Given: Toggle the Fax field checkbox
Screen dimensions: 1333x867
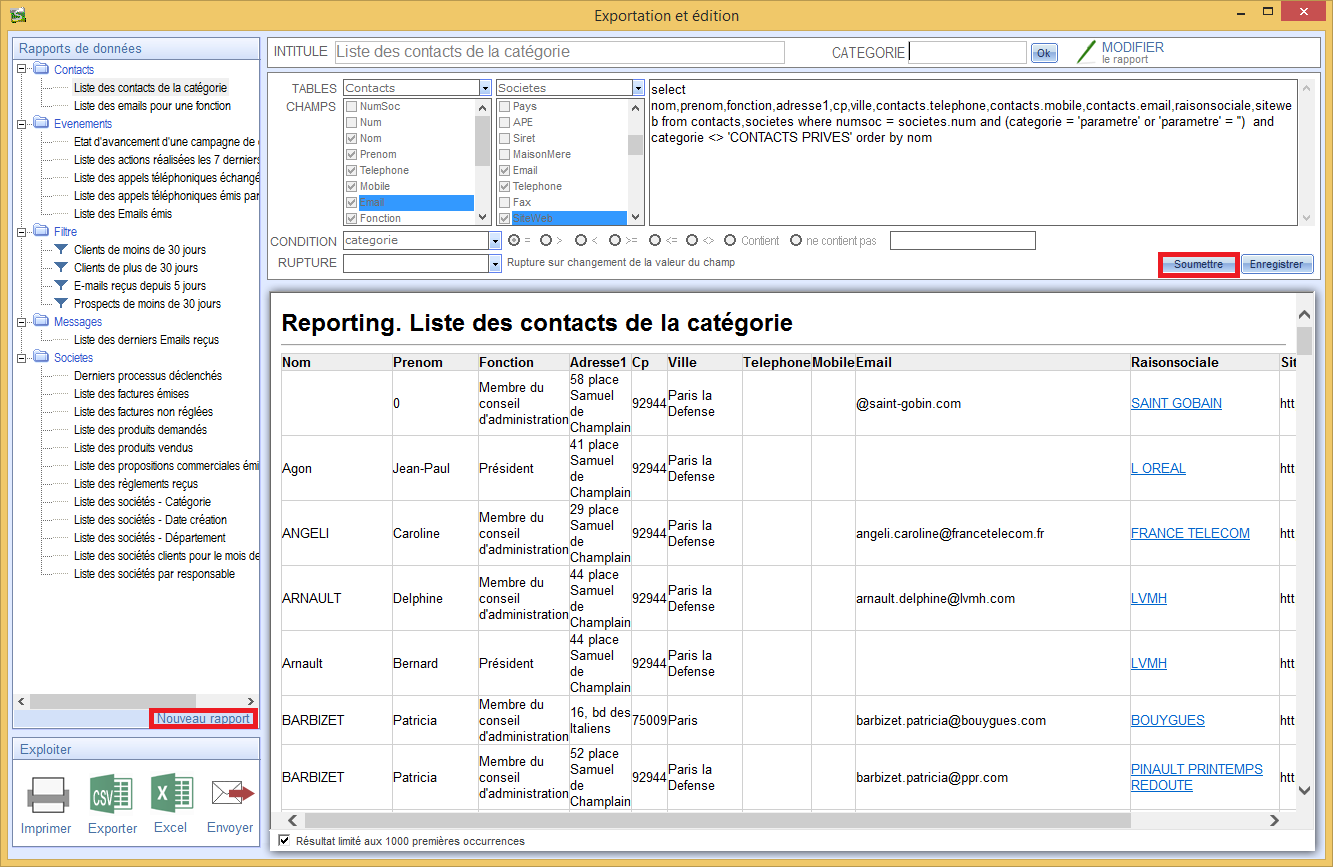Looking at the screenshot, I should tap(504, 202).
